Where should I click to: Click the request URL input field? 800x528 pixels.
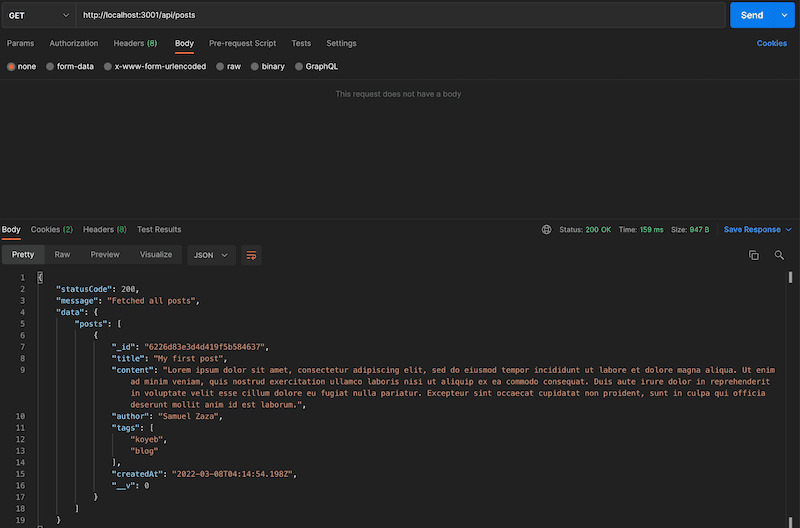400,15
